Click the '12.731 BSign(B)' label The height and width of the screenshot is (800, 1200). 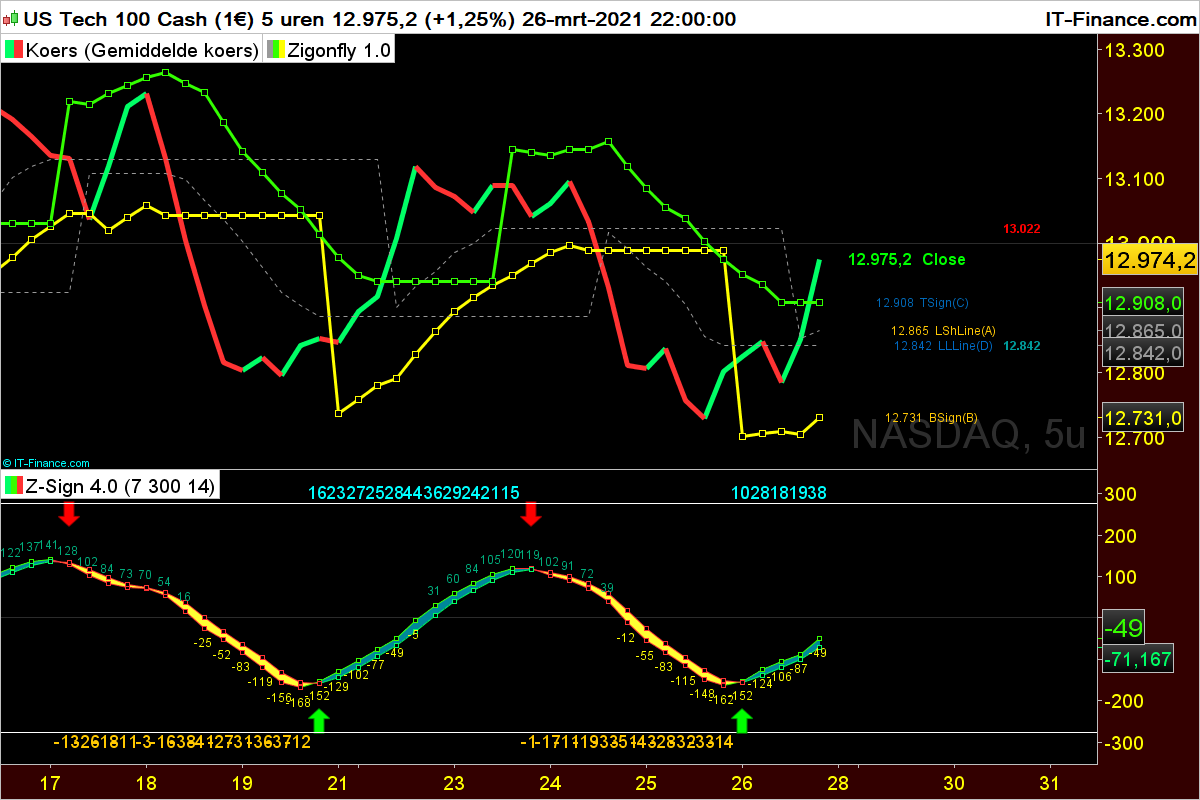[932, 418]
